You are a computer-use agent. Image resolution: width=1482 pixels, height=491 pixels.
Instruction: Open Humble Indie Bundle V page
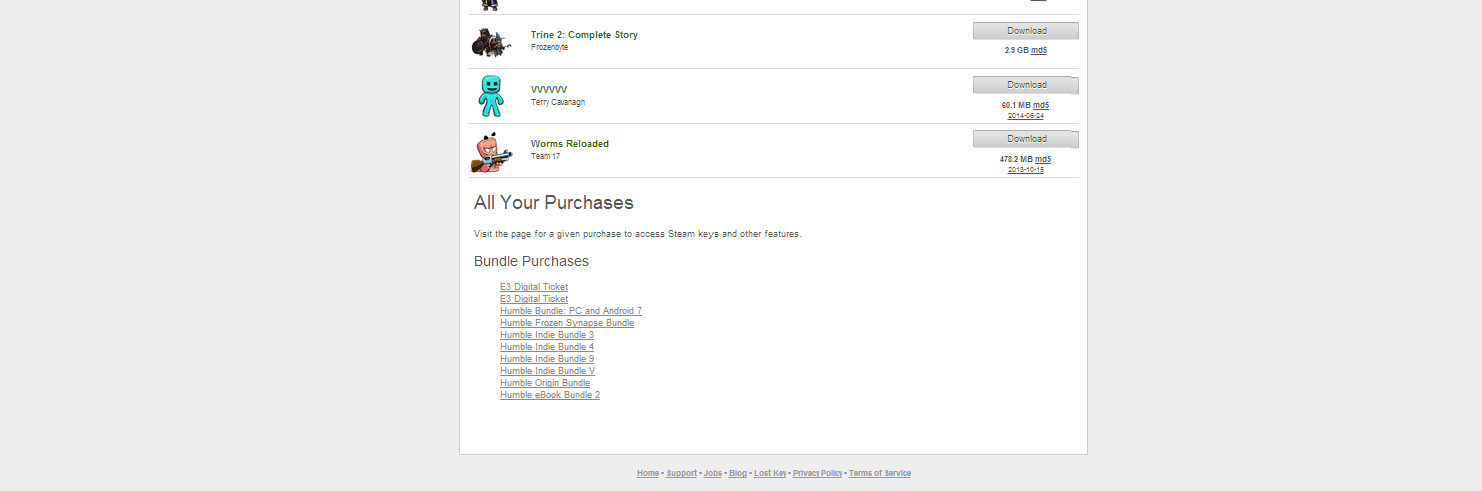pos(547,371)
